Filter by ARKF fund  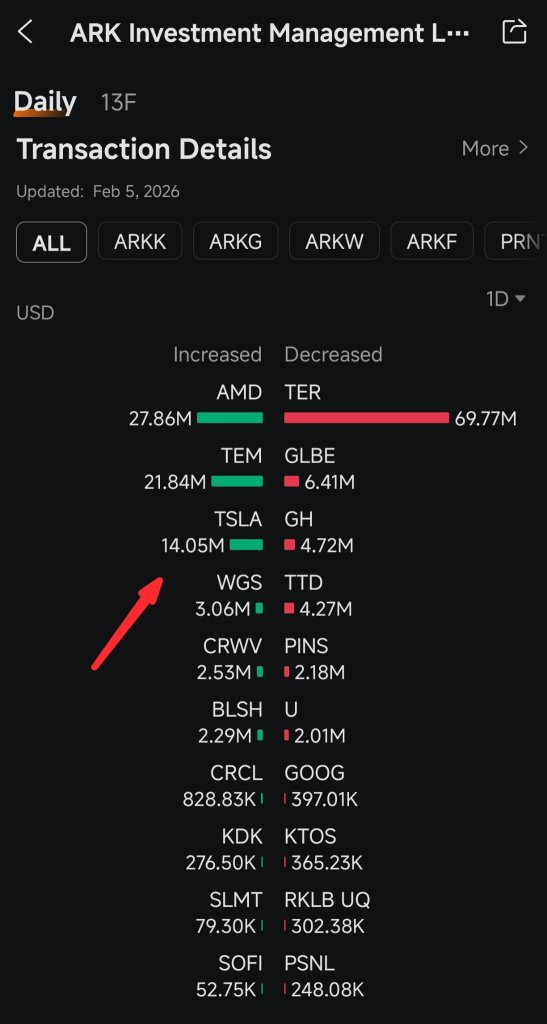pos(431,242)
